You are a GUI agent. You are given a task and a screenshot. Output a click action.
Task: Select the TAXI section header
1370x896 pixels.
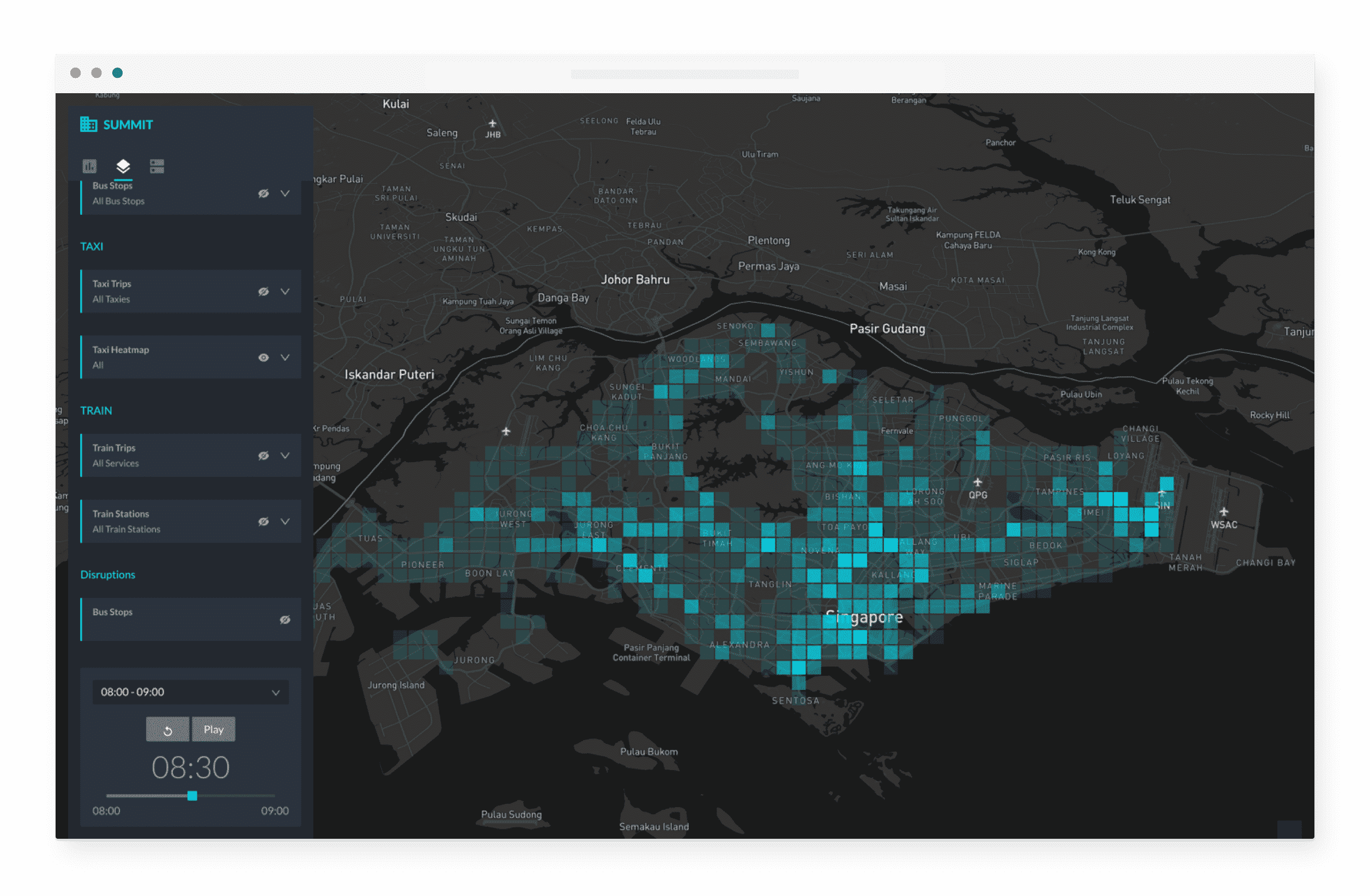92,246
